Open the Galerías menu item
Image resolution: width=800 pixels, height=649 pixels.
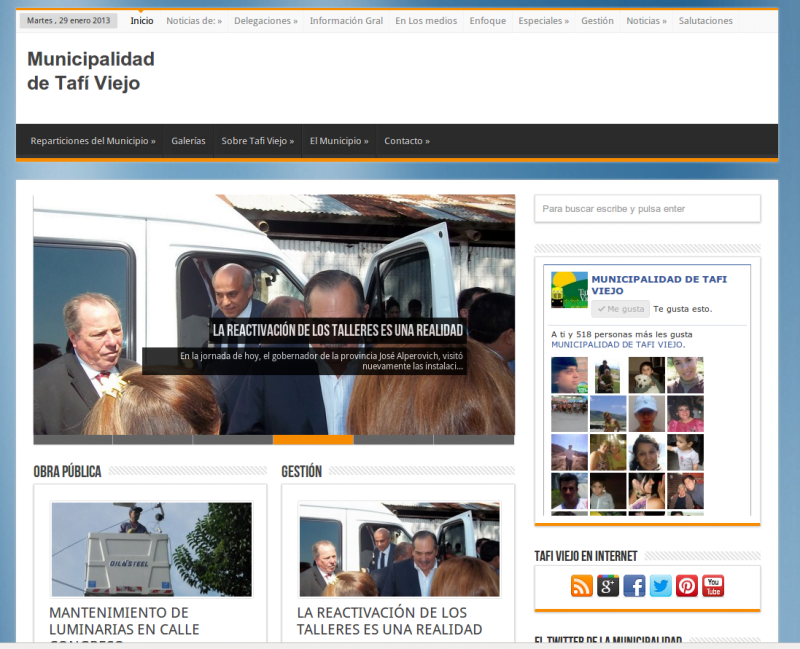188,141
